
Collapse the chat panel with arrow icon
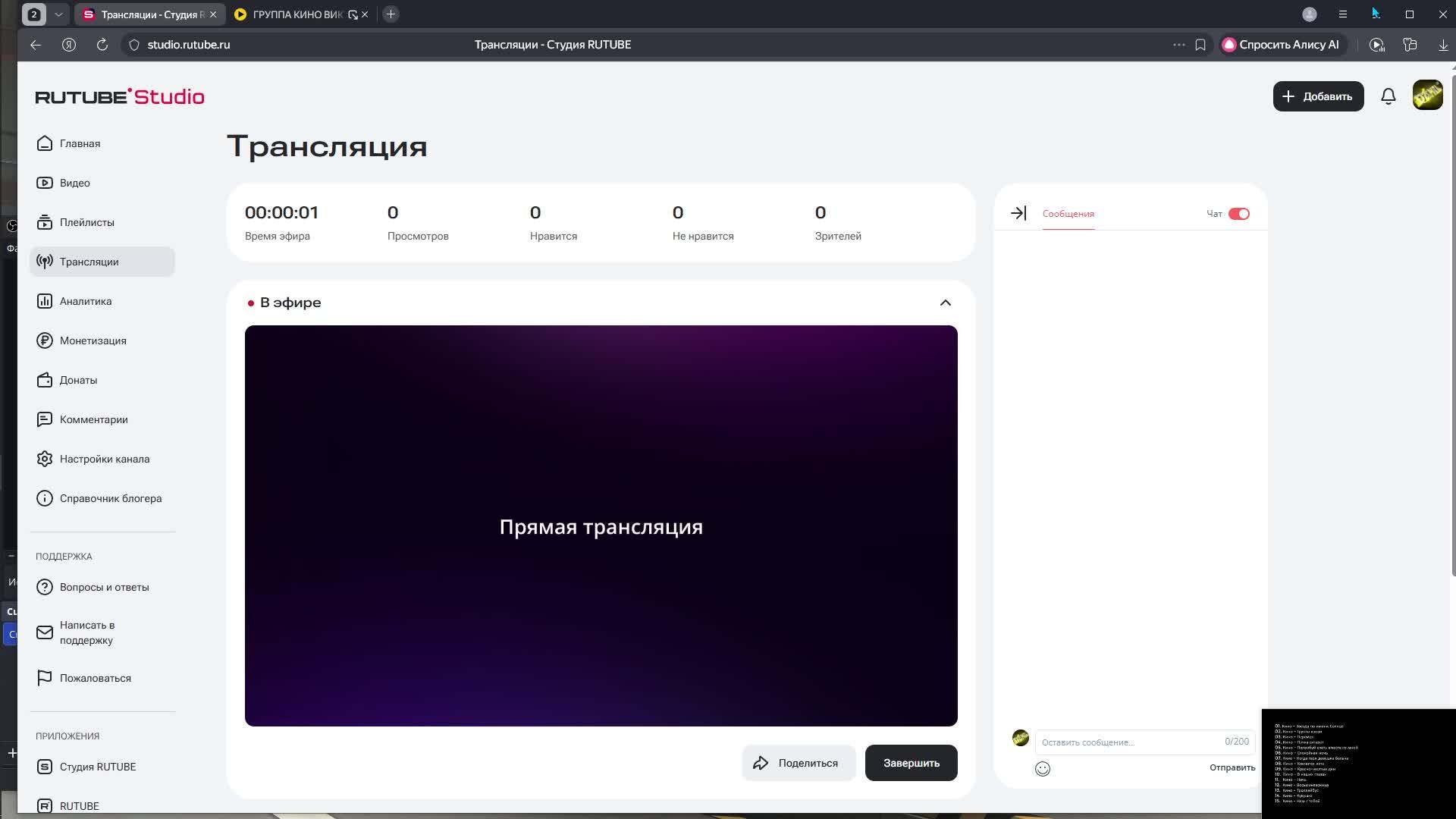[1018, 213]
